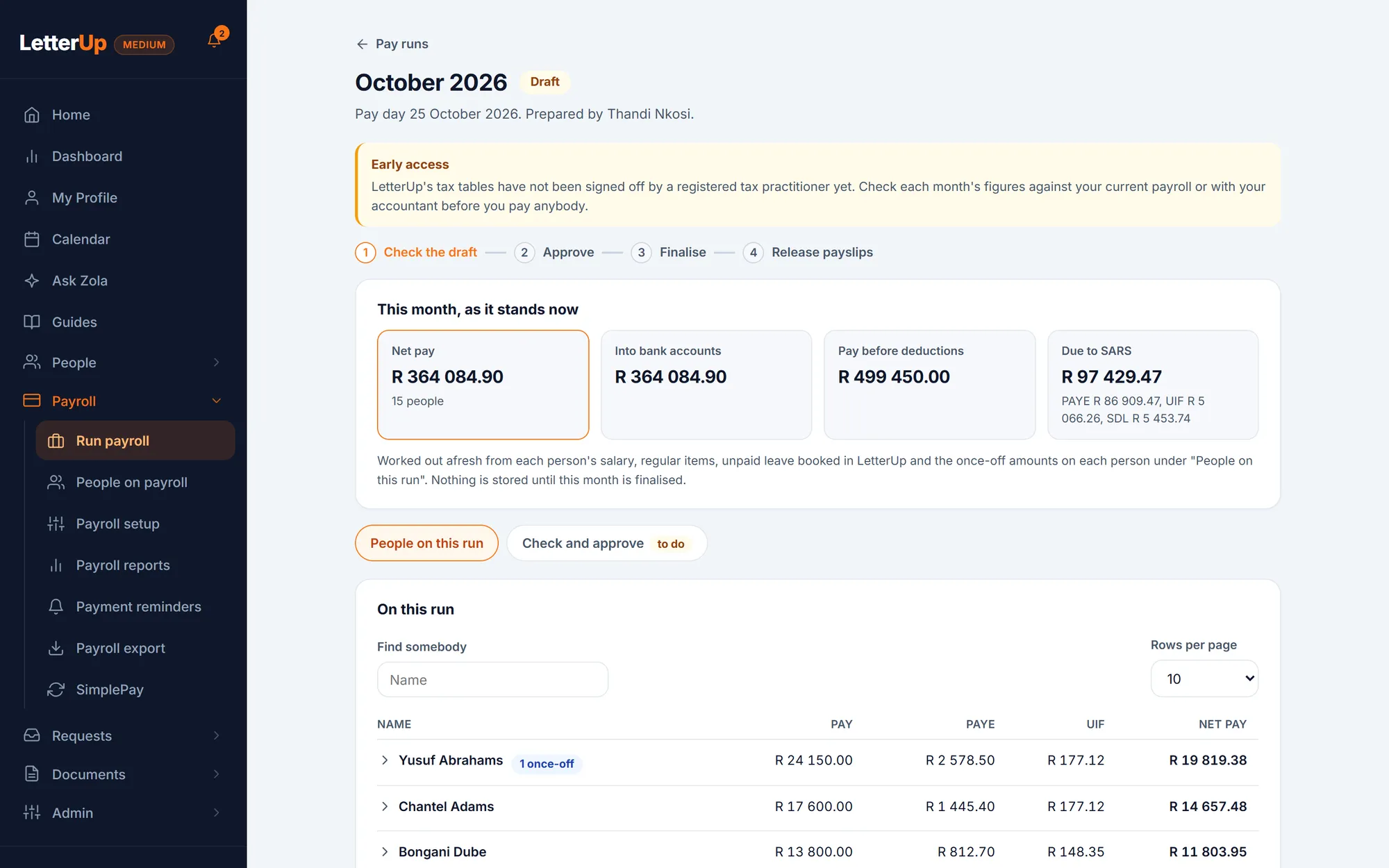Expand the Requests section chevron
The height and width of the screenshot is (868, 1389).
[x=216, y=735]
